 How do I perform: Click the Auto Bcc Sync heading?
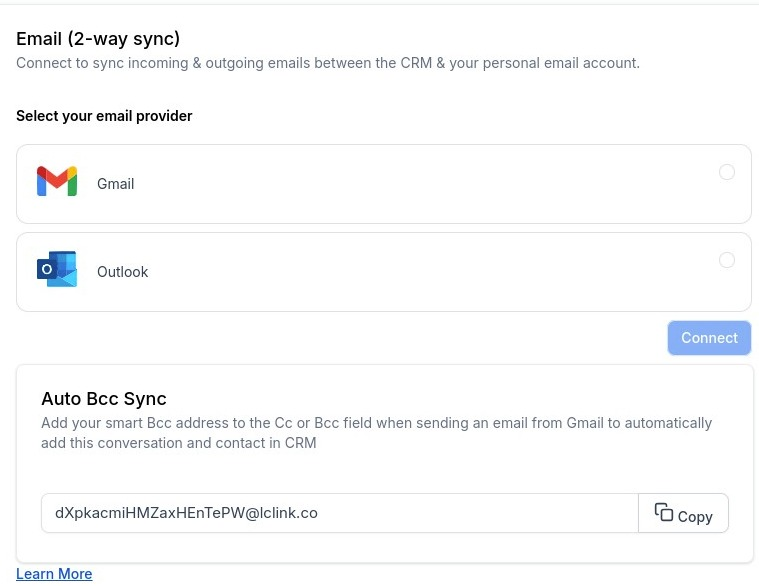104,399
